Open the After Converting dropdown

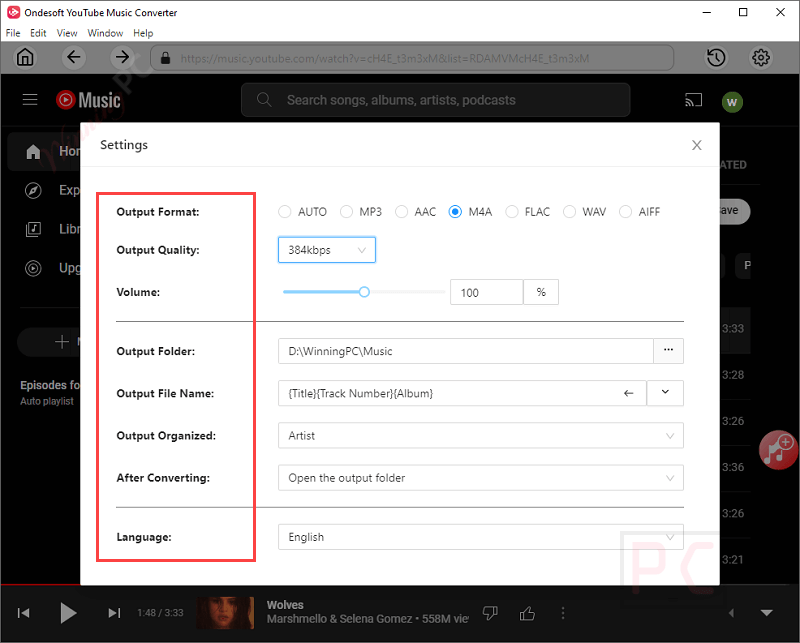tap(481, 478)
